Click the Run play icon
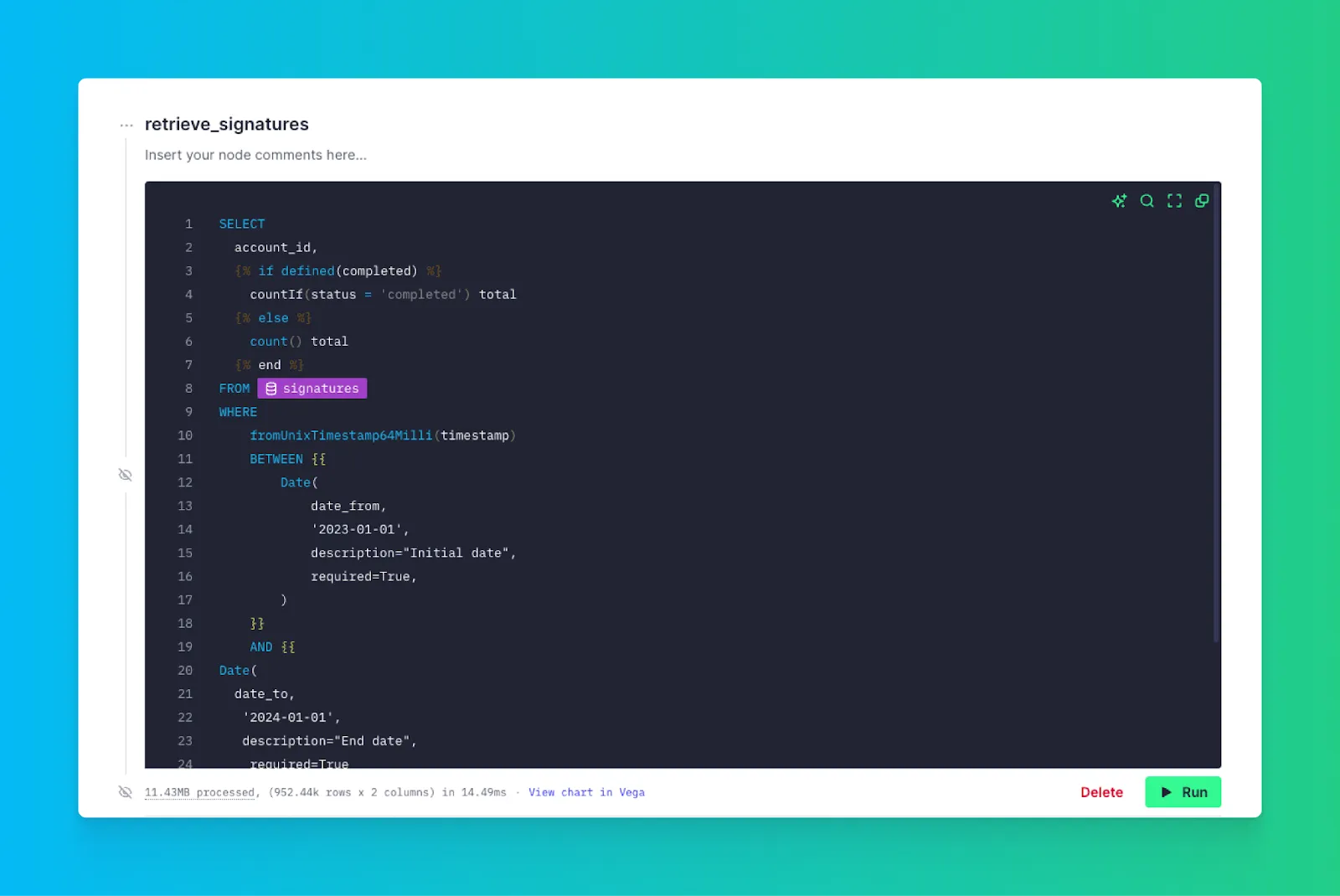Image resolution: width=1340 pixels, height=896 pixels. [x=1166, y=792]
